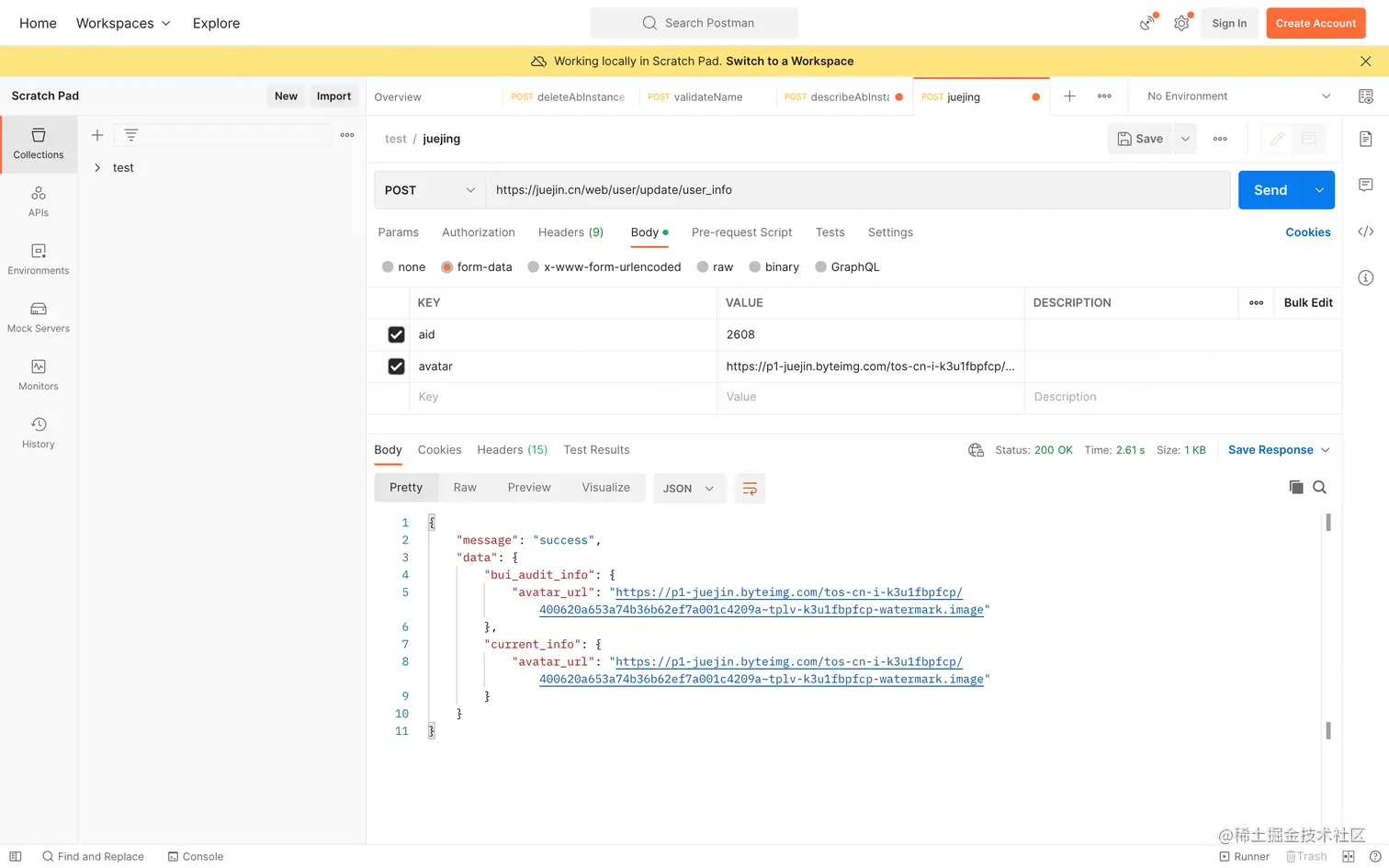Switch to the Authorization tab
1389x868 pixels.
479,232
